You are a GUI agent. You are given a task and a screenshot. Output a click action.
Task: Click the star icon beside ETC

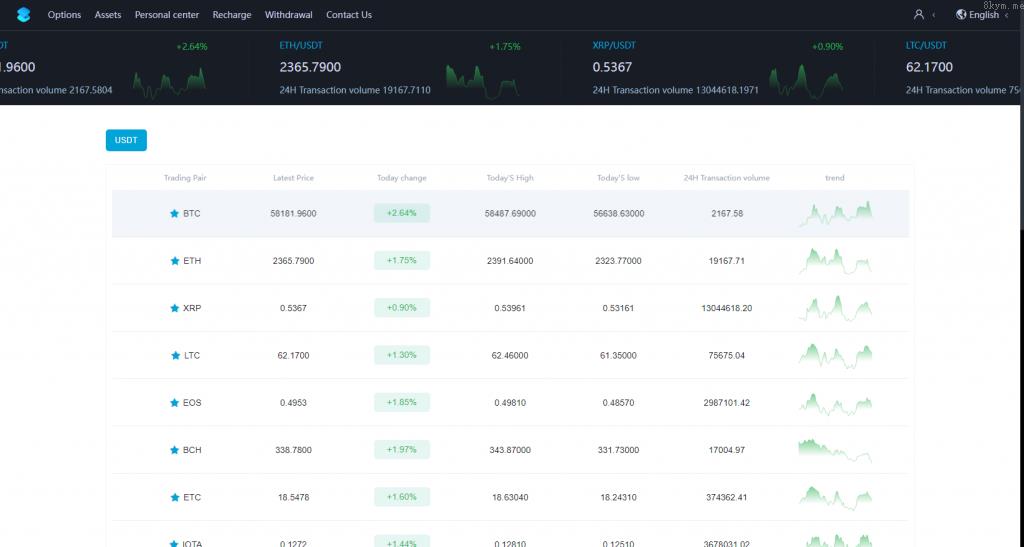(x=174, y=497)
